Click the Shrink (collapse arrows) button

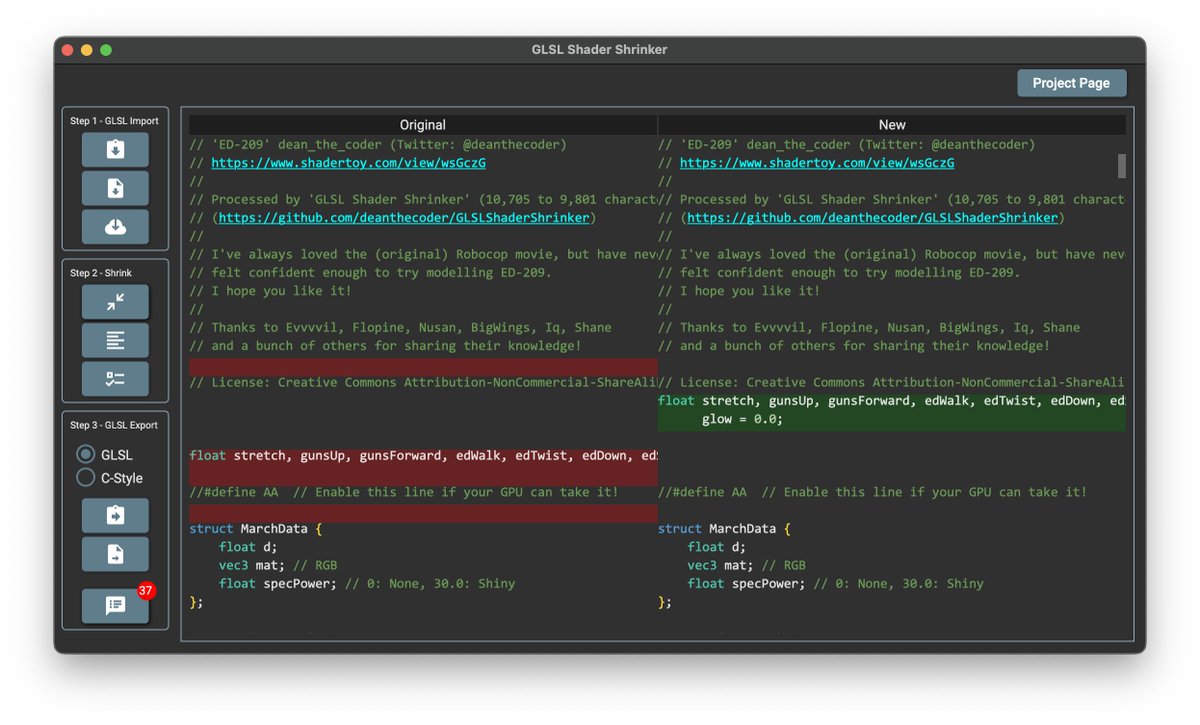115,302
